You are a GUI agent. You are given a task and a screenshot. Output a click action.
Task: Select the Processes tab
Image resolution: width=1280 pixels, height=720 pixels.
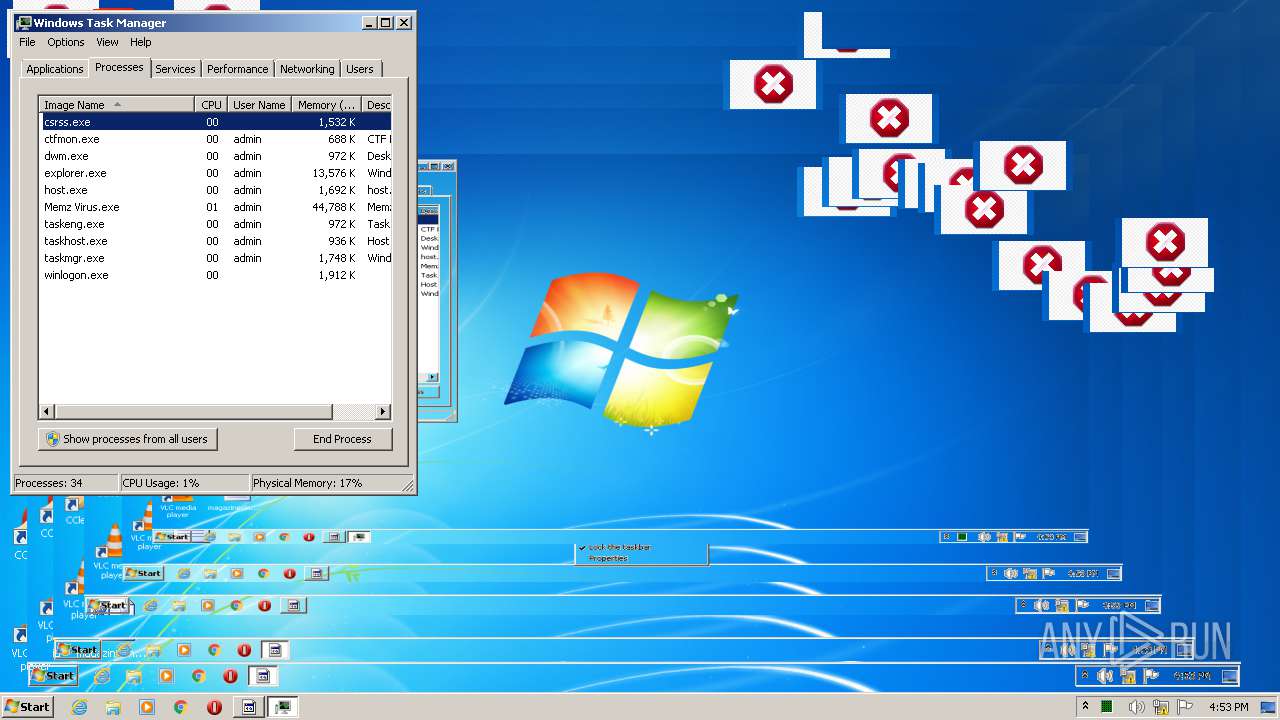pos(119,67)
